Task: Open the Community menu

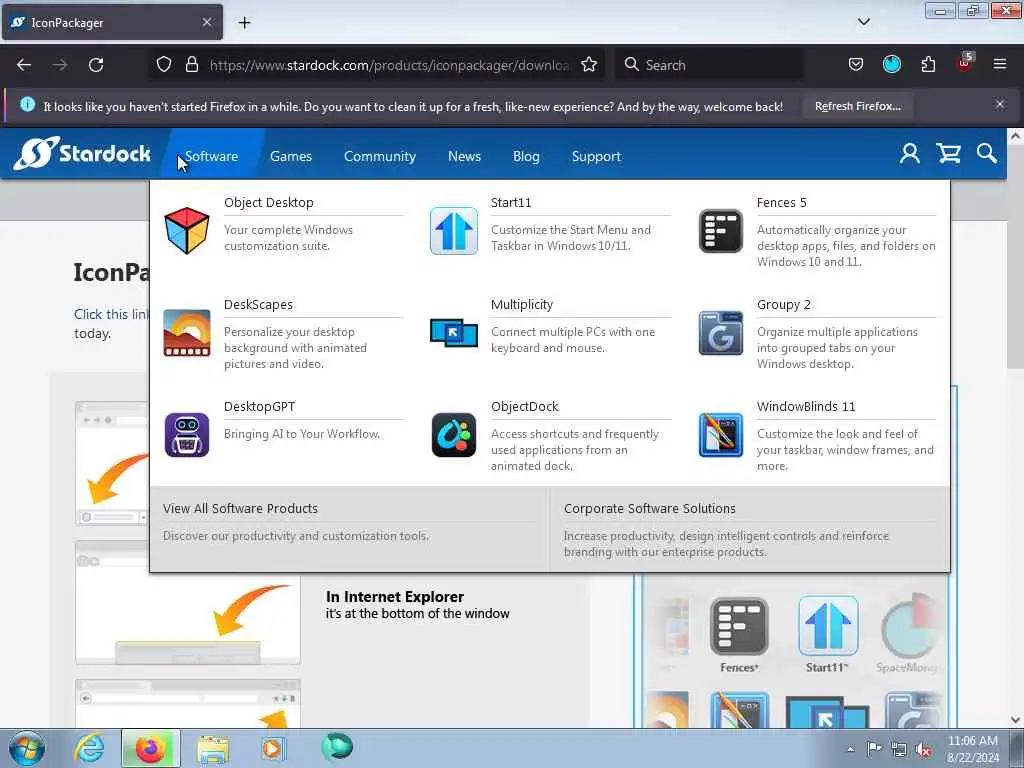Action: [x=379, y=157]
